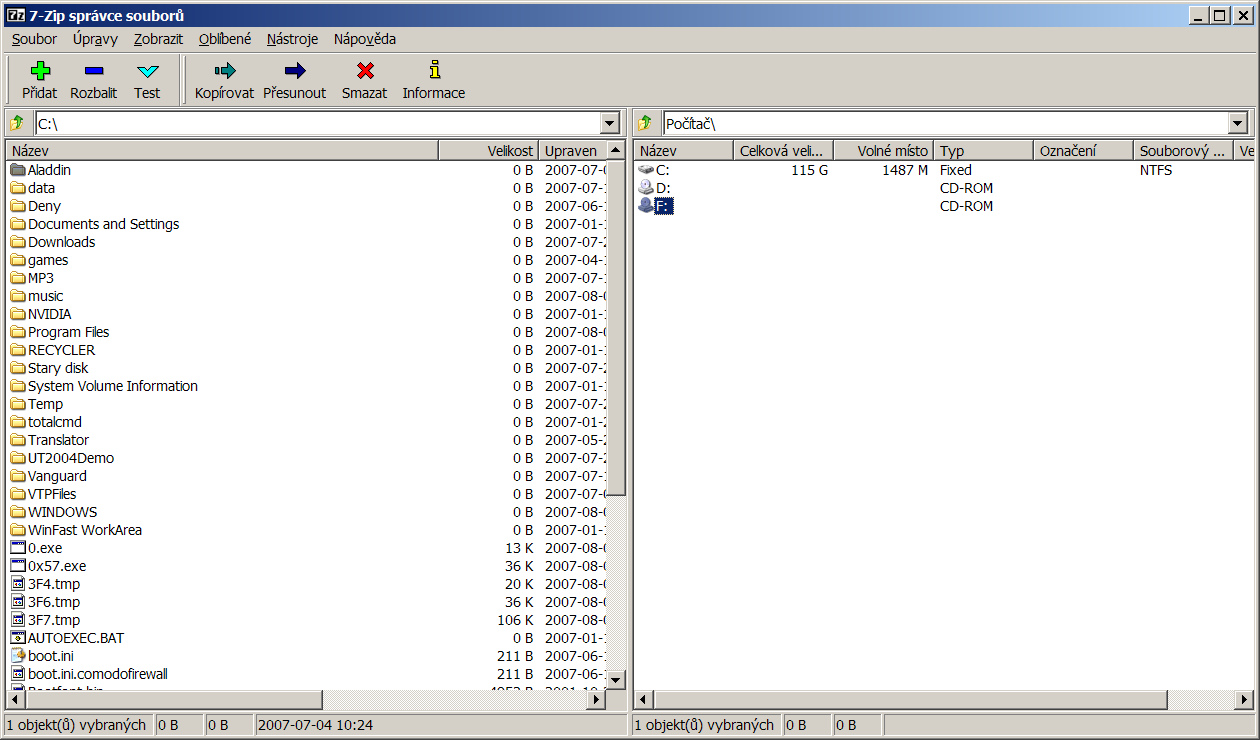Click the boot.ini file icon
1260x740 pixels.
(17, 656)
